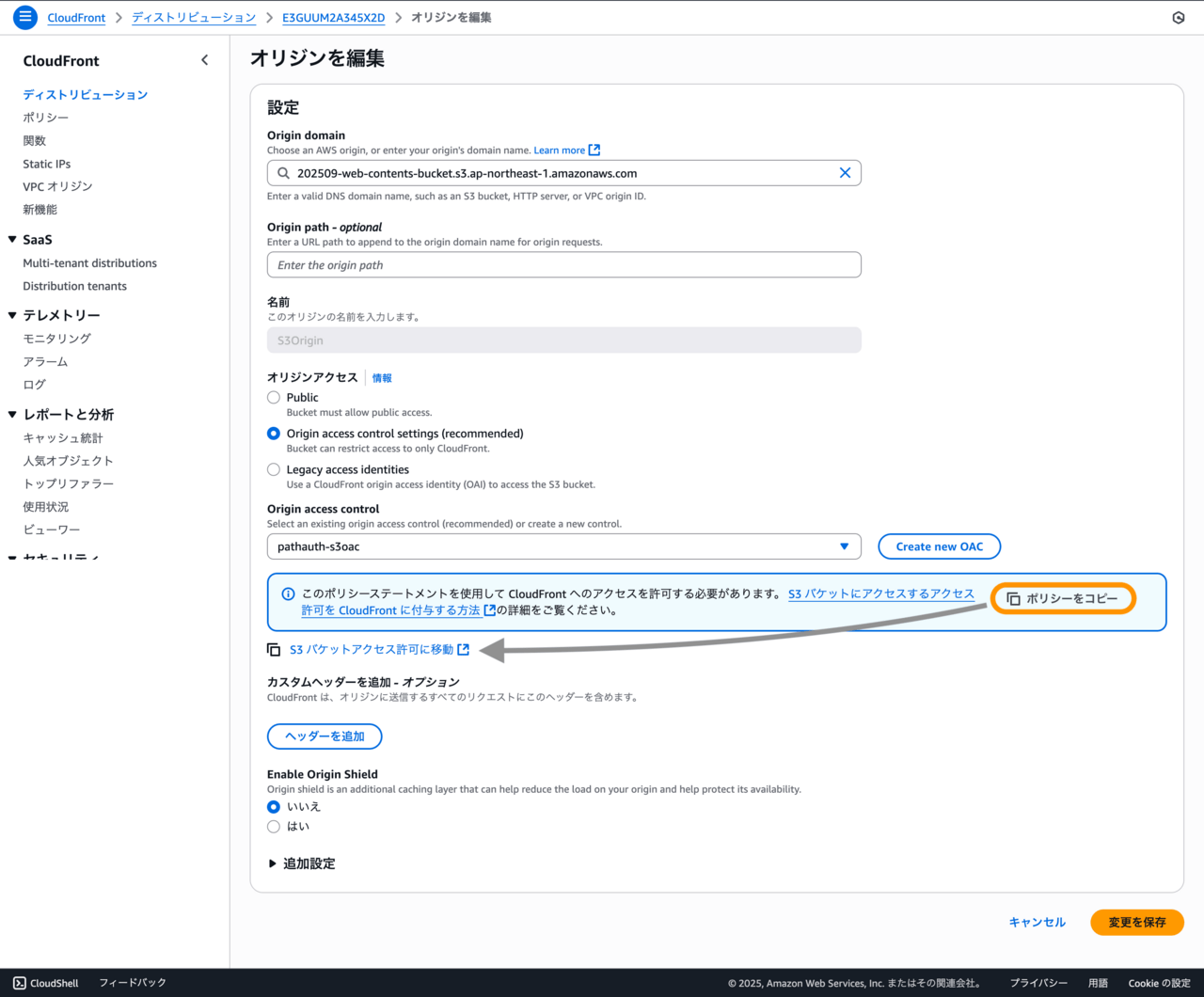This screenshot has width=1204, height=997.
Task: Click Cookie の設定 in the footer
Action: (1160, 983)
